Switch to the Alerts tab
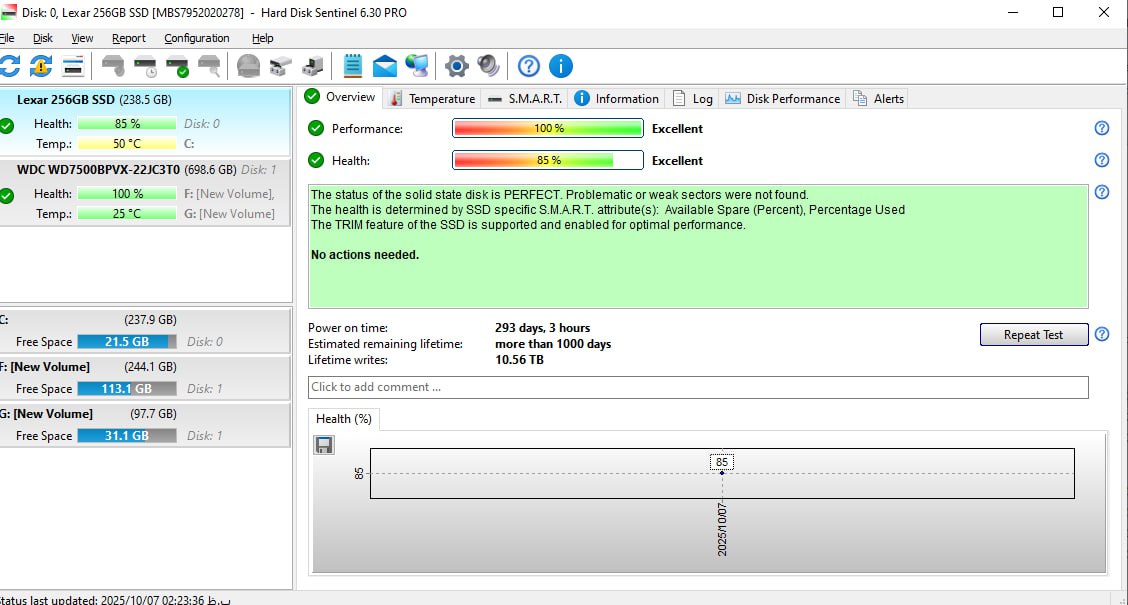This screenshot has width=1128, height=605. [878, 99]
